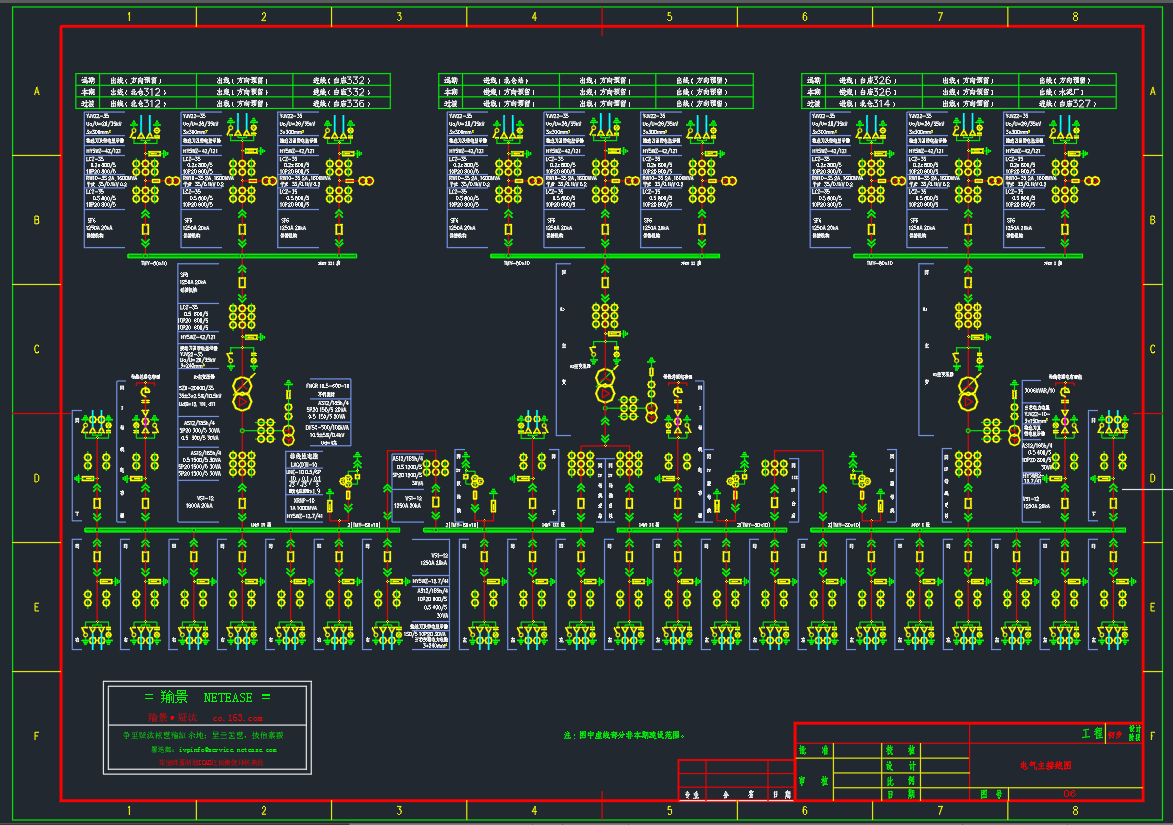Select the green note text starting with 注
Screen dimensions: 1173x825
click(624, 735)
